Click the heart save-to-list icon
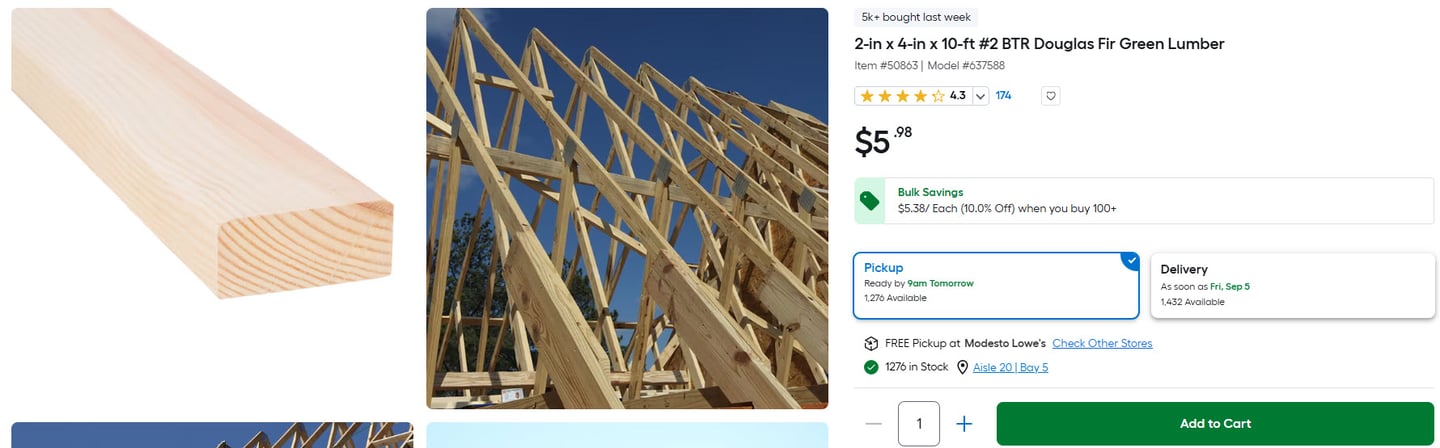This screenshot has height=448, width=1440. (x=1050, y=96)
